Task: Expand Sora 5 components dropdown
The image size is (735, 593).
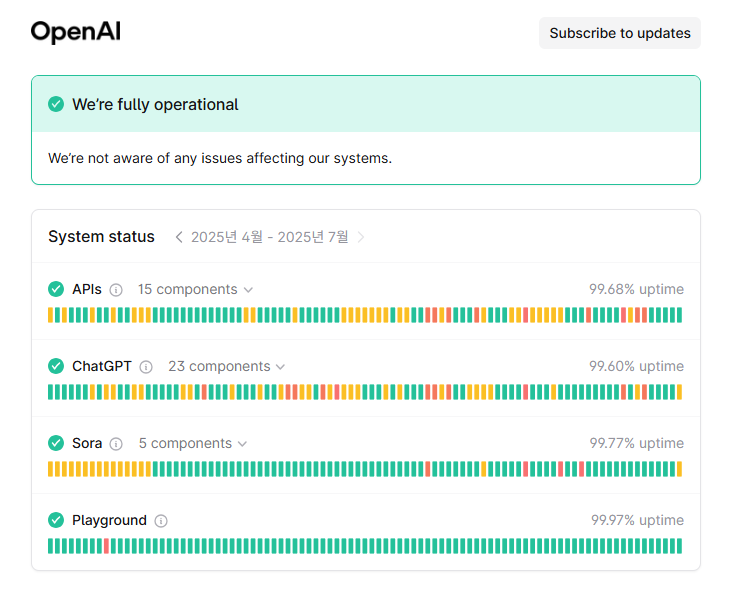Action: [193, 443]
